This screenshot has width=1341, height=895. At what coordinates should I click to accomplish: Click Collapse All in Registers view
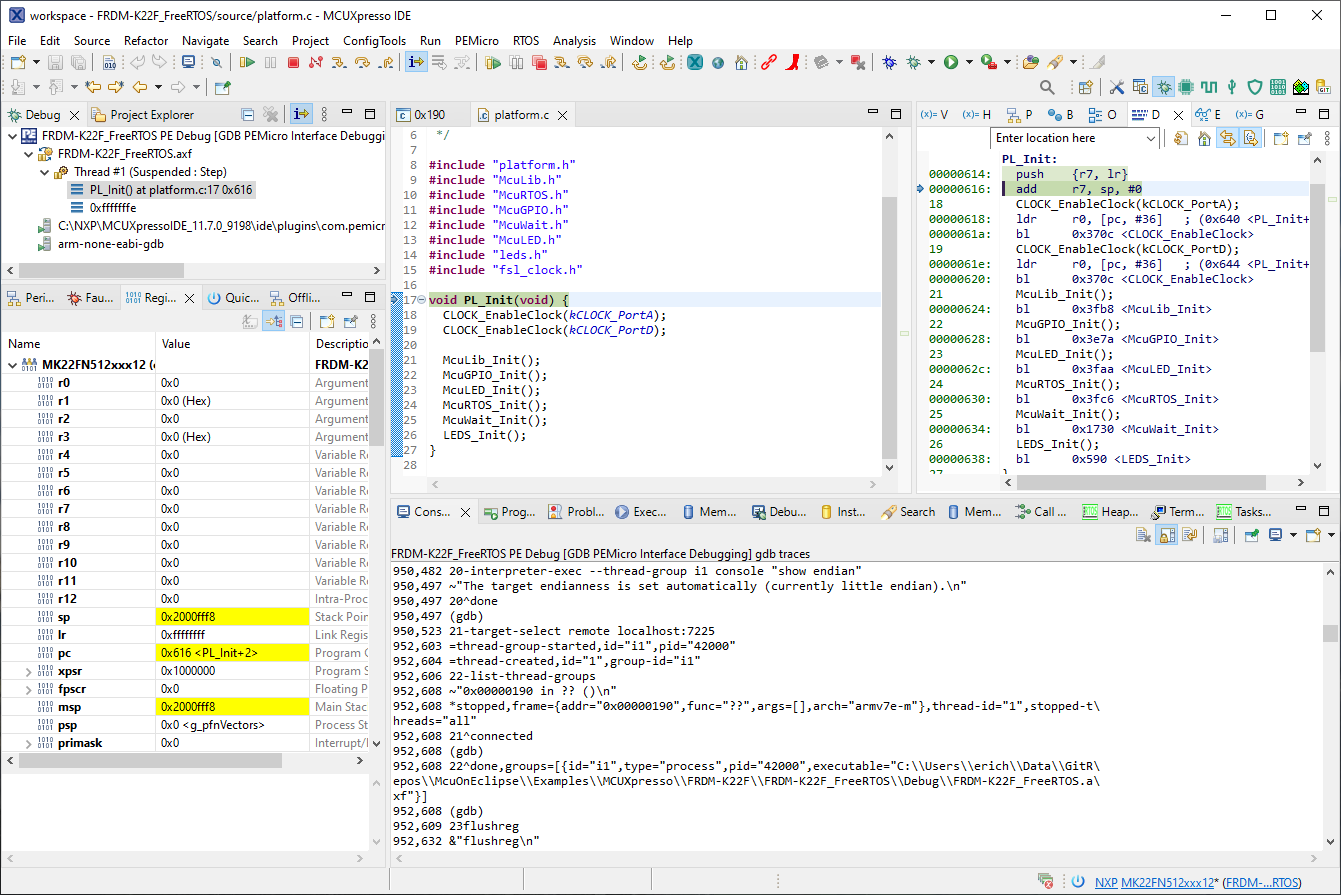(x=296, y=321)
